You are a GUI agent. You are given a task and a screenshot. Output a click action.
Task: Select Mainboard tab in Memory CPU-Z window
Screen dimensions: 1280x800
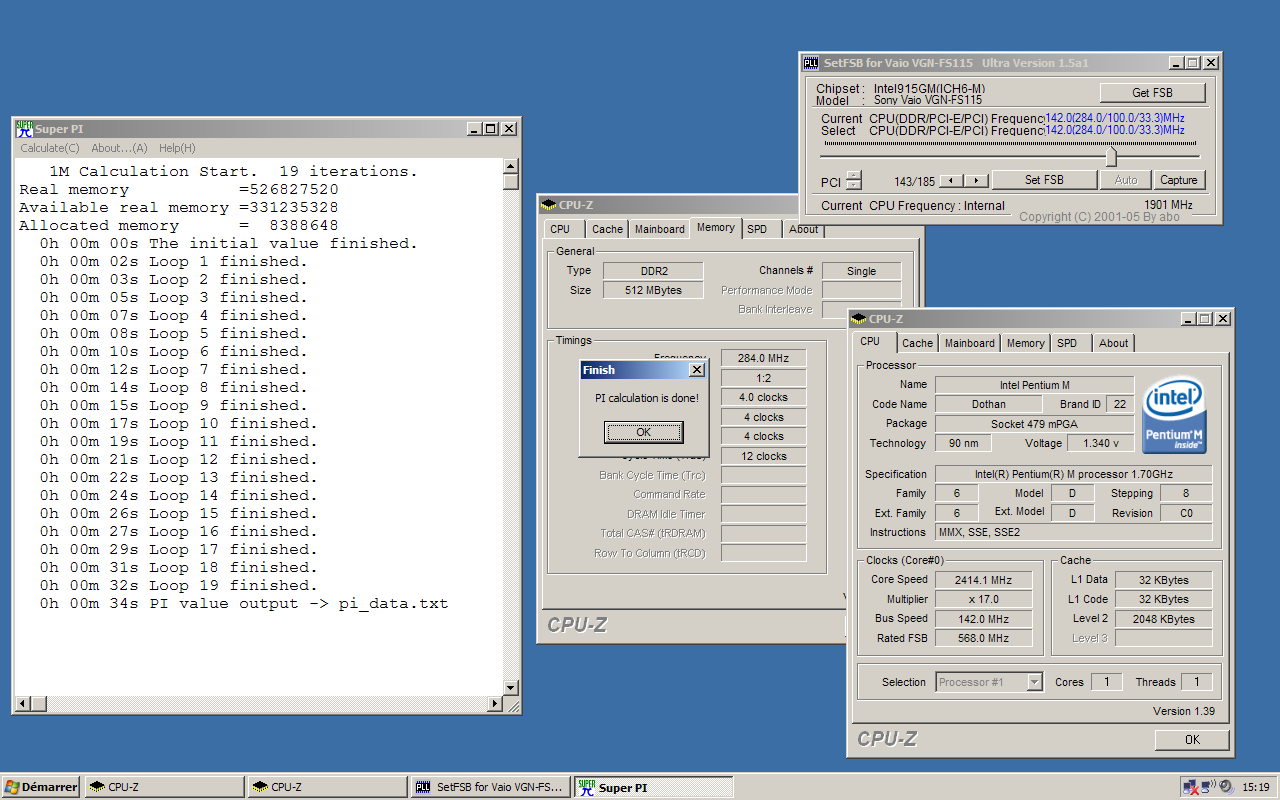point(660,229)
